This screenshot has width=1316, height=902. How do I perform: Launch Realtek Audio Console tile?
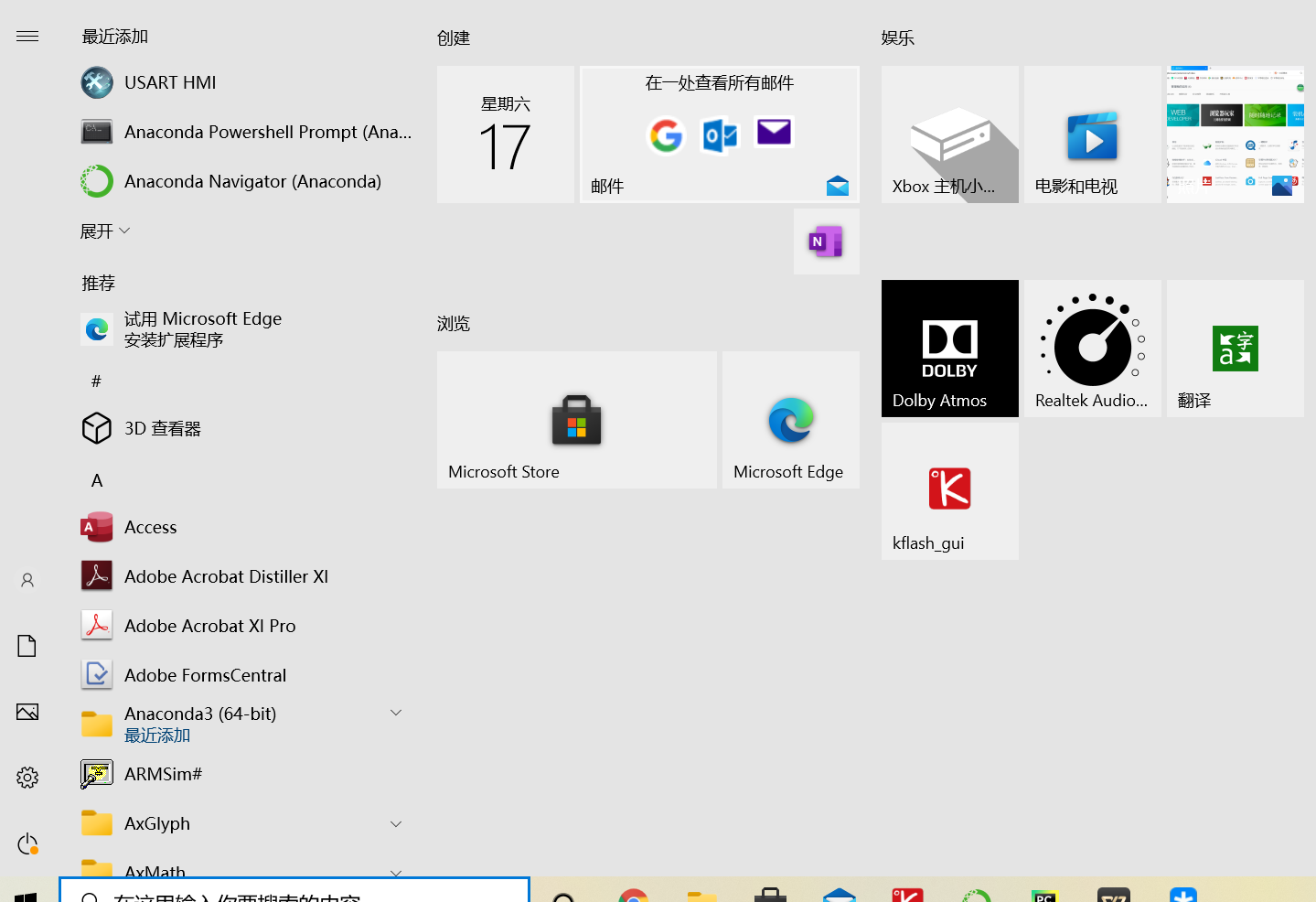coord(1091,348)
